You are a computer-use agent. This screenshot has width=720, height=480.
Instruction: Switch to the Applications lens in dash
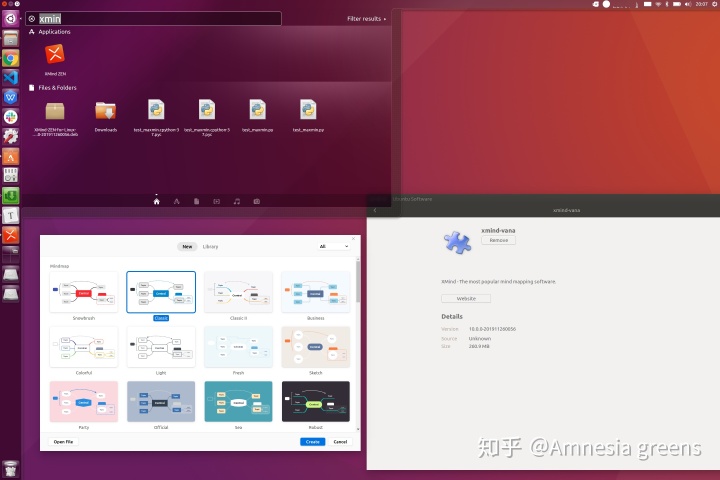tap(176, 201)
